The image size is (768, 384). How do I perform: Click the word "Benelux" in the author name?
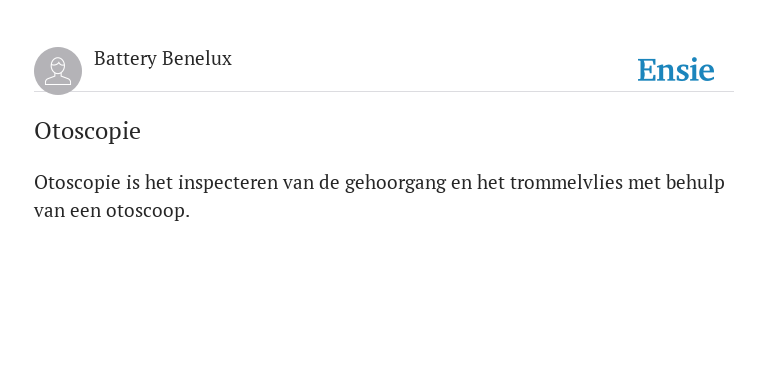[x=197, y=58]
